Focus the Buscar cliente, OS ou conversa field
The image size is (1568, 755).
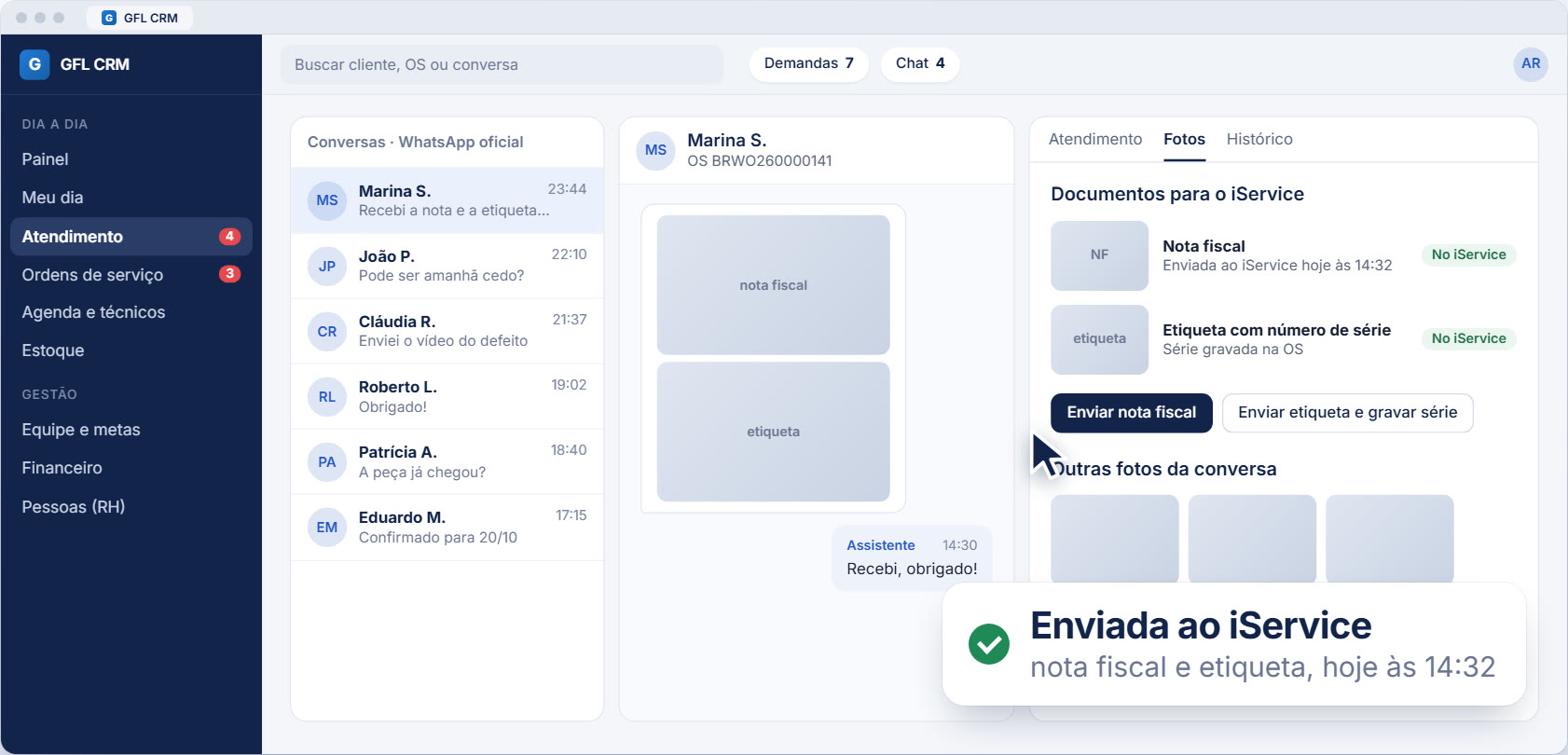tap(502, 64)
